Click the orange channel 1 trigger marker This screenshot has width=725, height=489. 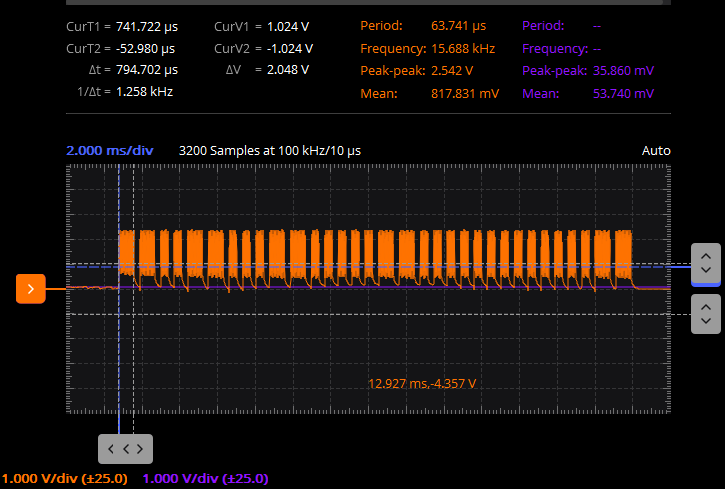[x=31, y=289]
